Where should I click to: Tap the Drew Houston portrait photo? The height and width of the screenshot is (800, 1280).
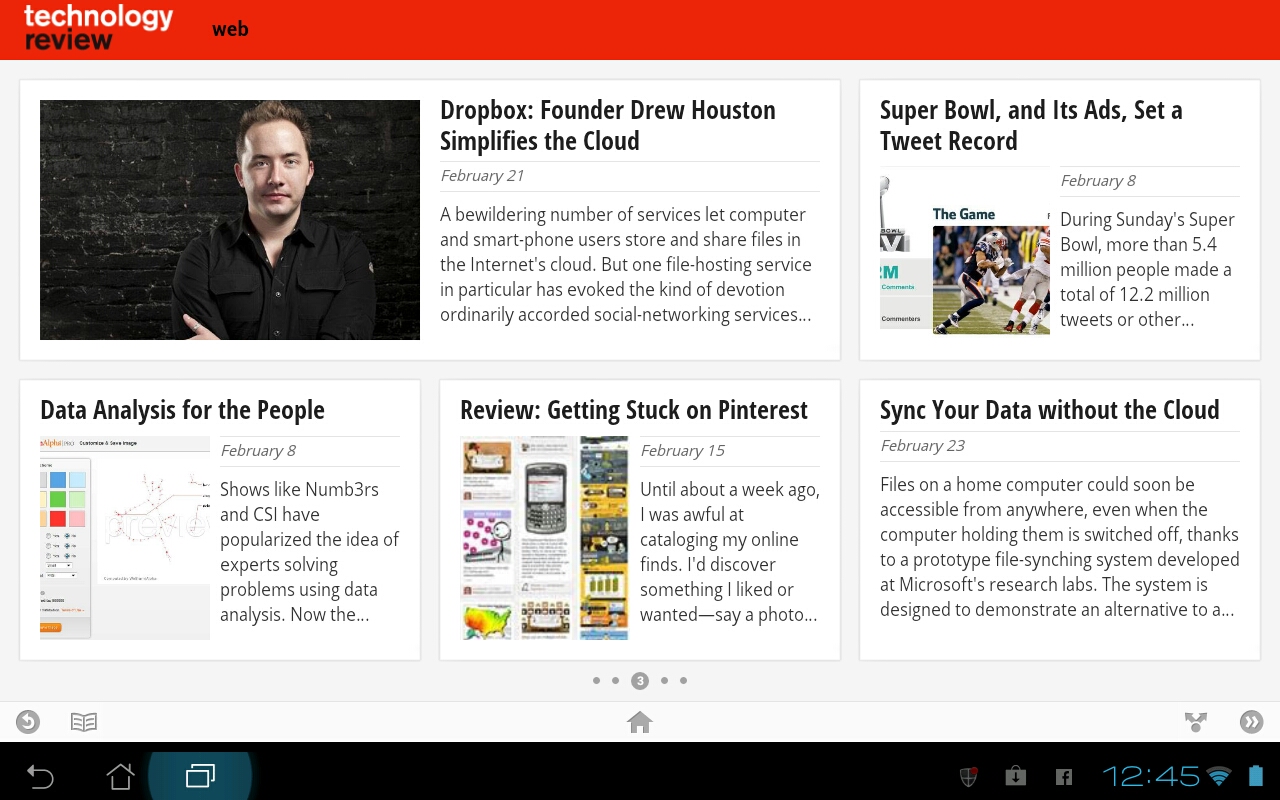(x=230, y=220)
